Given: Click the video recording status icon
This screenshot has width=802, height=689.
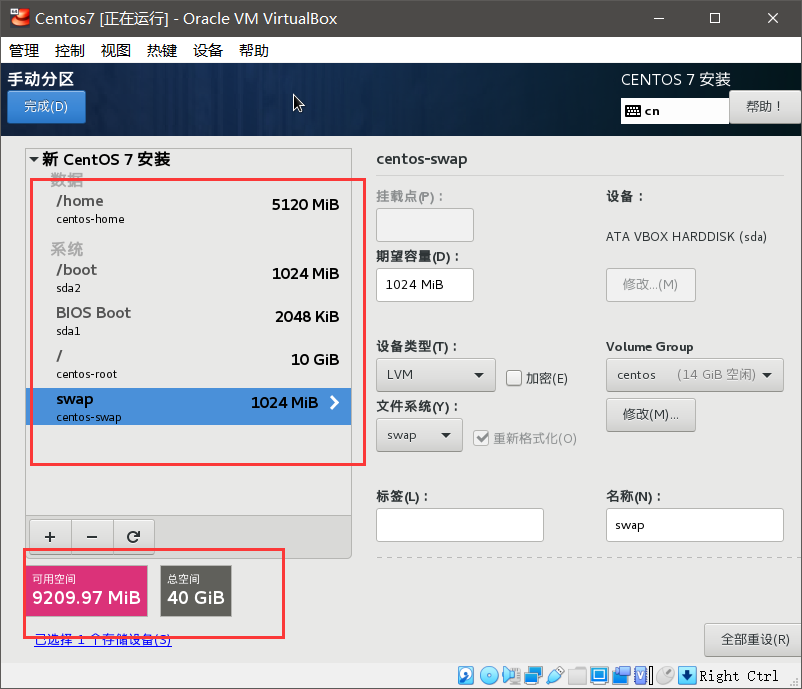Looking at the screenshot, I should [x=621, y=675].
